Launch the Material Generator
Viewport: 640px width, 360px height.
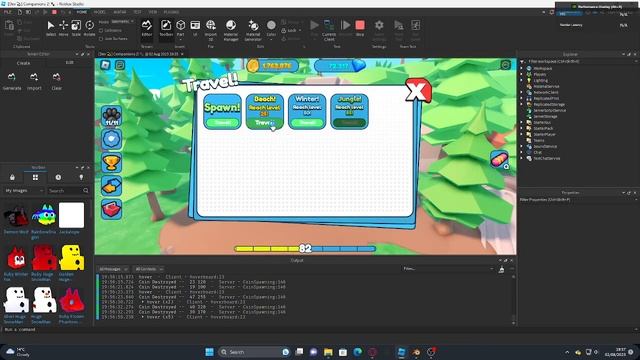pos(253,30)
